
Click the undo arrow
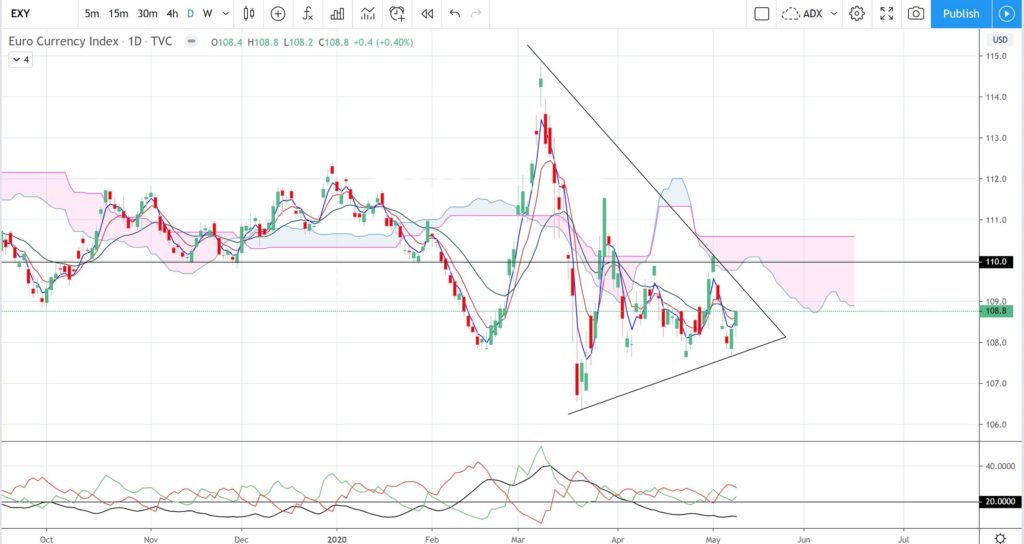click(455, 13)
